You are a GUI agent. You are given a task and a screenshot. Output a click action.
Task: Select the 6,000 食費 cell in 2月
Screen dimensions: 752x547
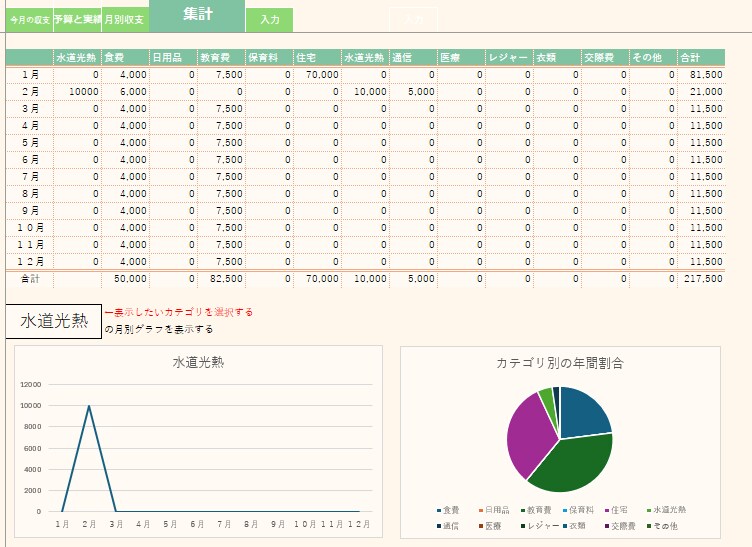click(126, 92)
